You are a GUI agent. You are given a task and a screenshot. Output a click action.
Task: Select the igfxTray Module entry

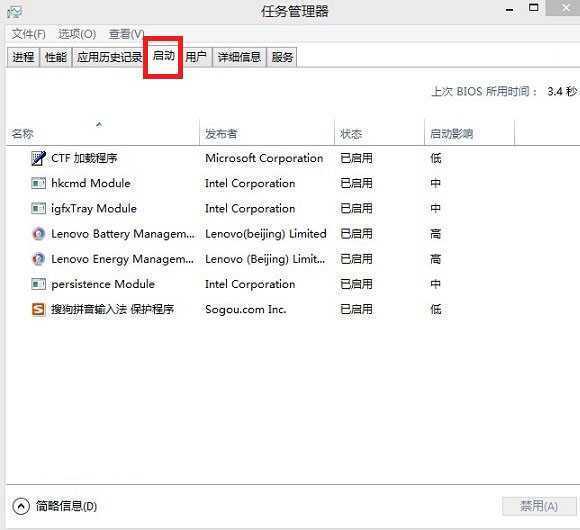(x=94, y=209)
